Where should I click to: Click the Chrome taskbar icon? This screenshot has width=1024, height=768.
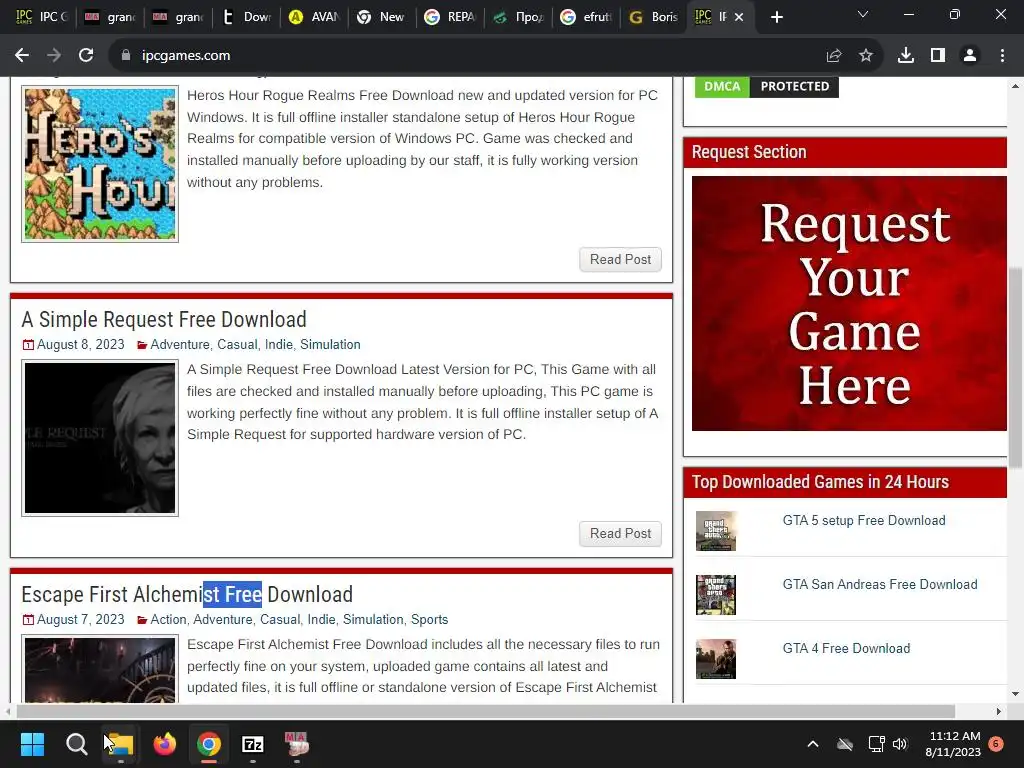tap(209, 744)
